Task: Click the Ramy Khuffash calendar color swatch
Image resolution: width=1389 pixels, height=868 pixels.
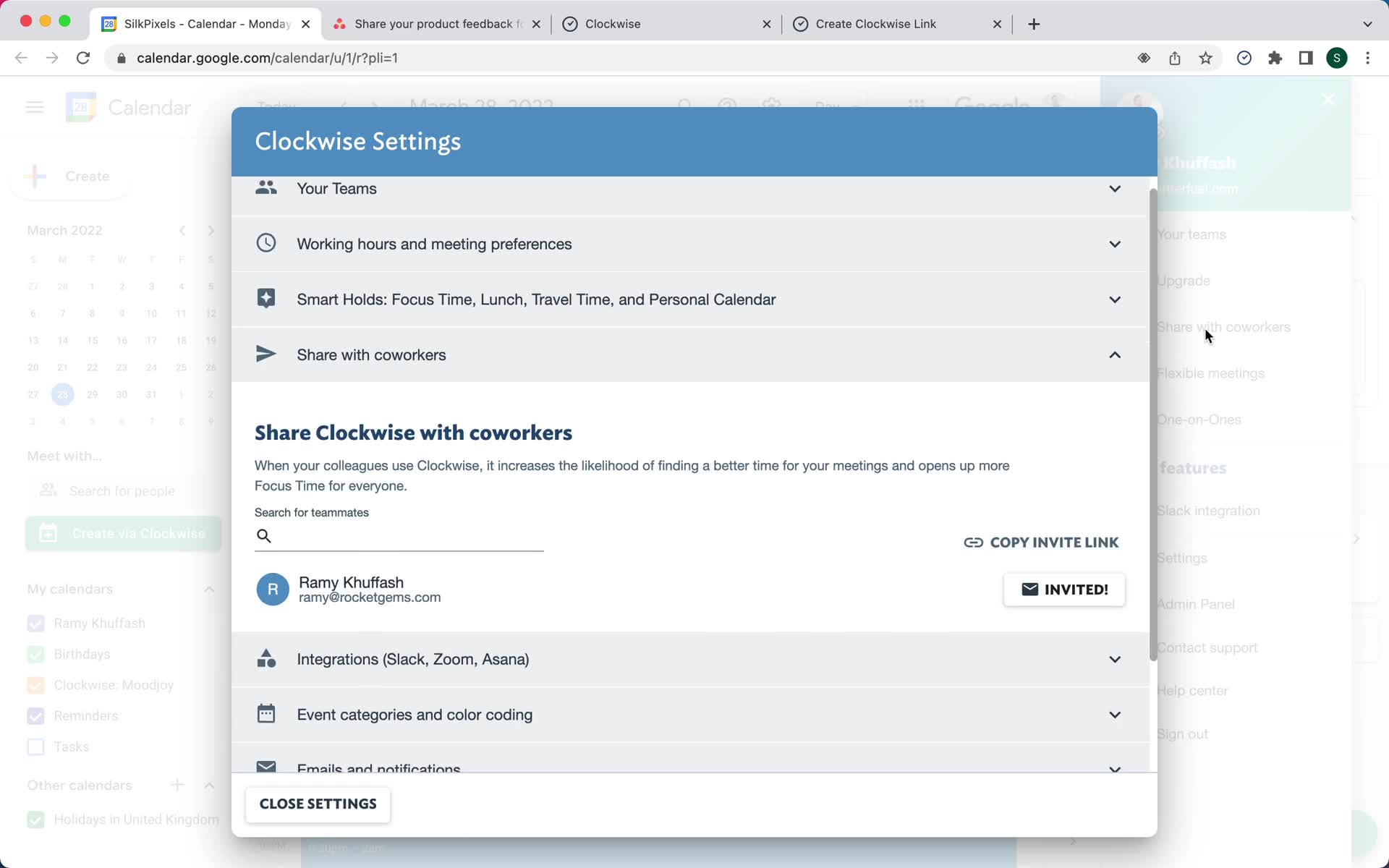Action: pos(36,623)
